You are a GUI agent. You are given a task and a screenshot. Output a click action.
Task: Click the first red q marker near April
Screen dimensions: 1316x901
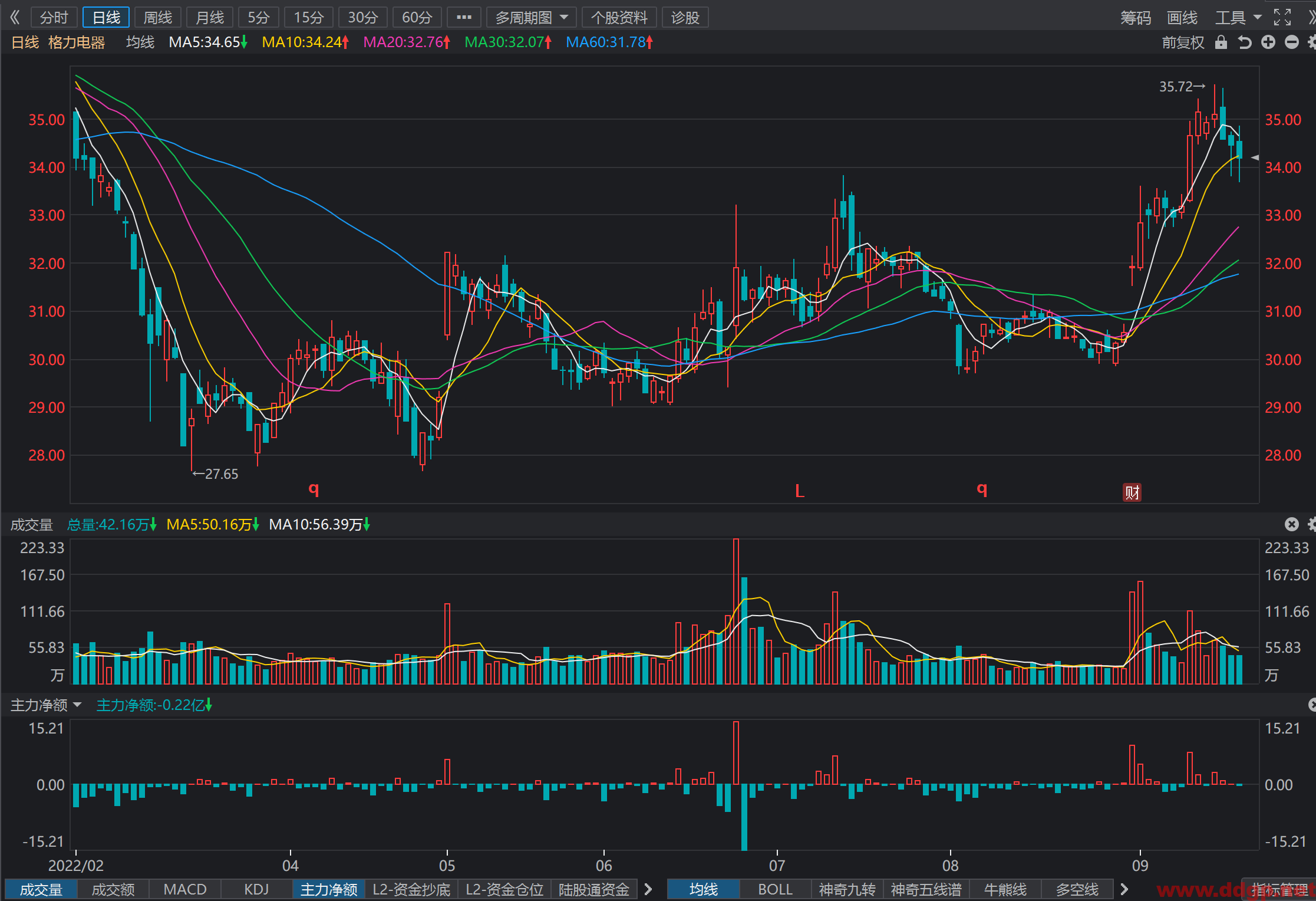coord(314,489)
